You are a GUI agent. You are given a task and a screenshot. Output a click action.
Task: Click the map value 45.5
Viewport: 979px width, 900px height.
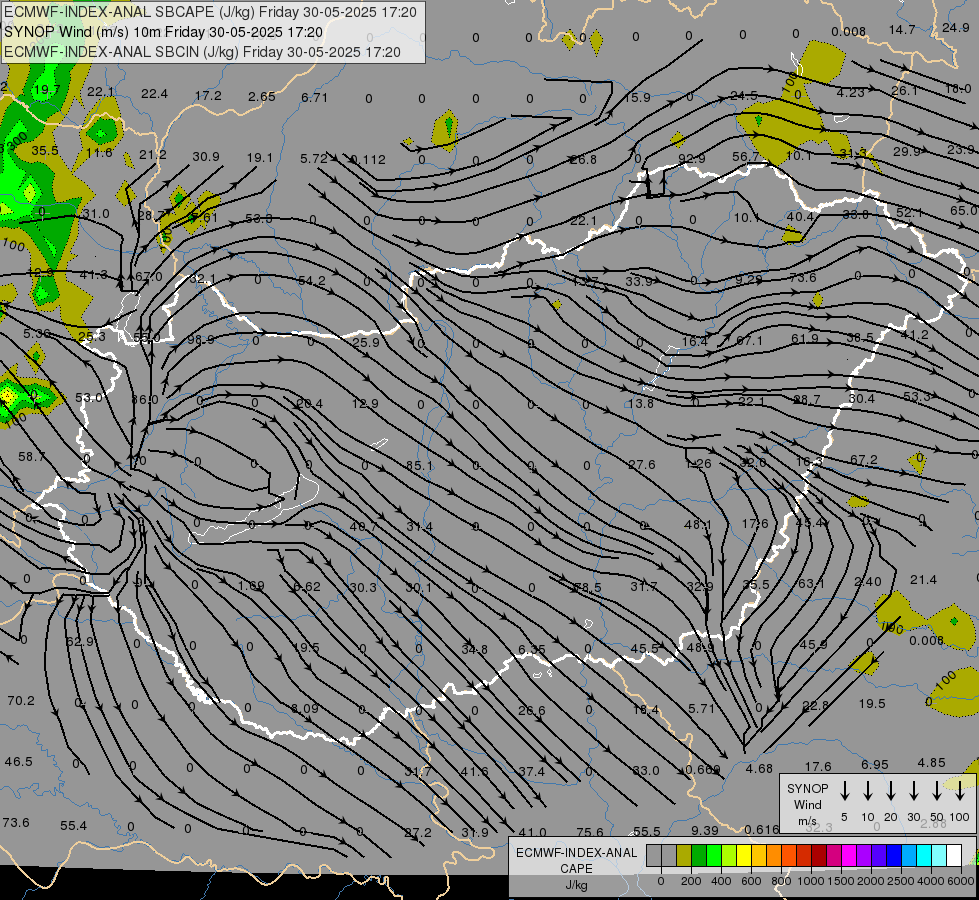pos(644,648)
